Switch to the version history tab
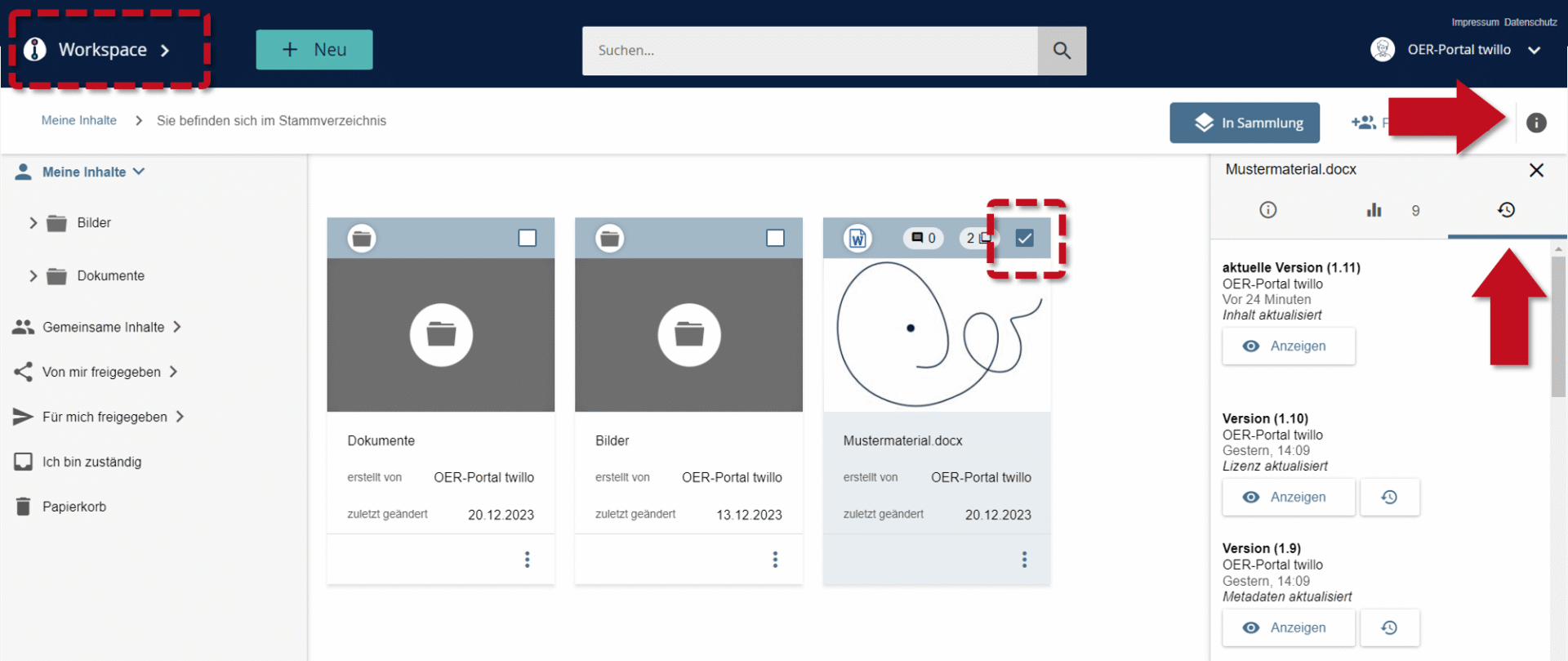Screen dimensions: 1568x661 [x=1506, y=210]
